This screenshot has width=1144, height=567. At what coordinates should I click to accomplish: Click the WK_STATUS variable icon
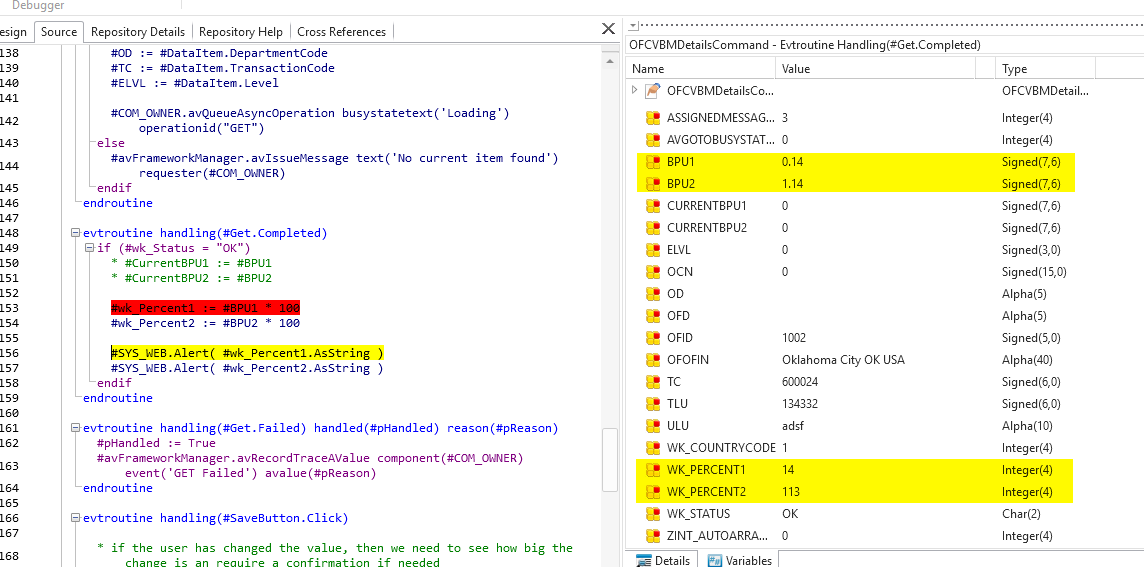click(x=653, y=514)
